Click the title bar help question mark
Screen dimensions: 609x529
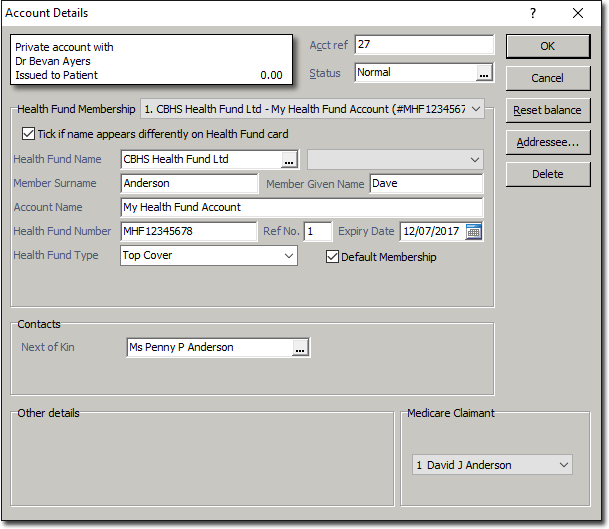(532, 13)
